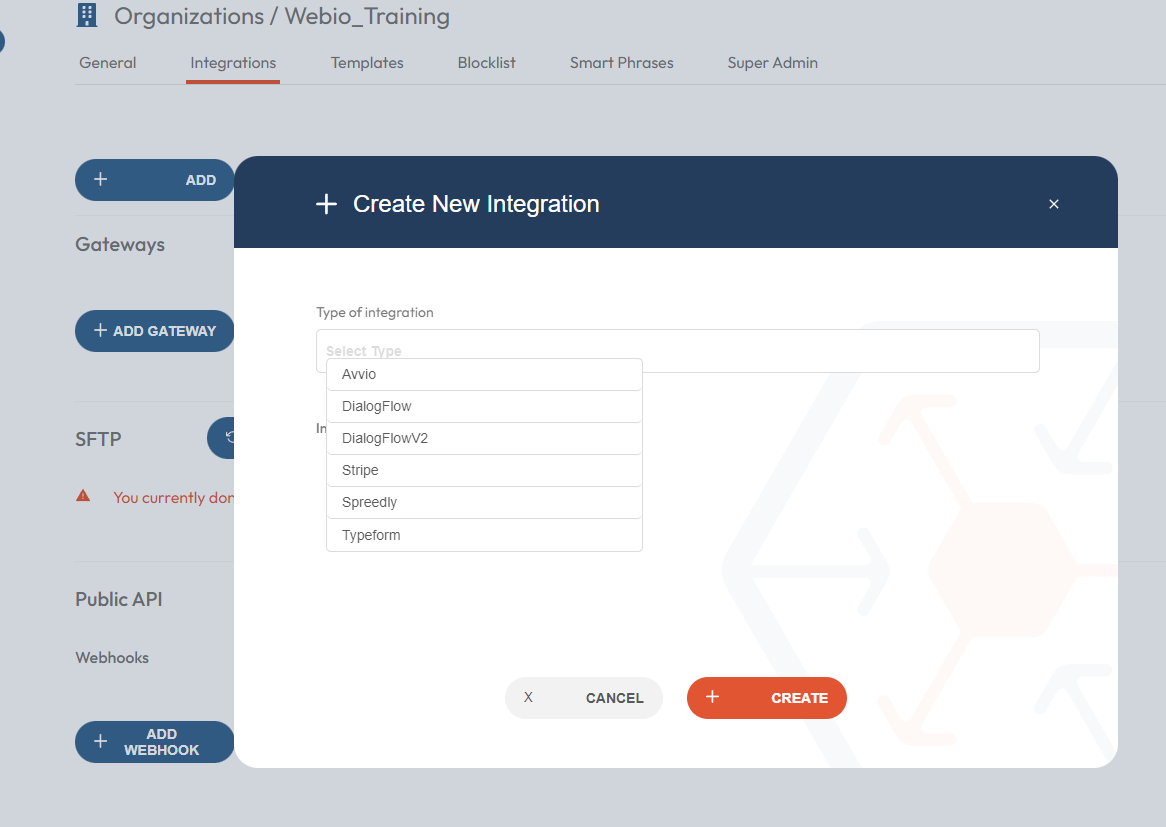Go to the Blocklist tab
The height and width of the screenshot is (827, 1166).
pos(486,63)
